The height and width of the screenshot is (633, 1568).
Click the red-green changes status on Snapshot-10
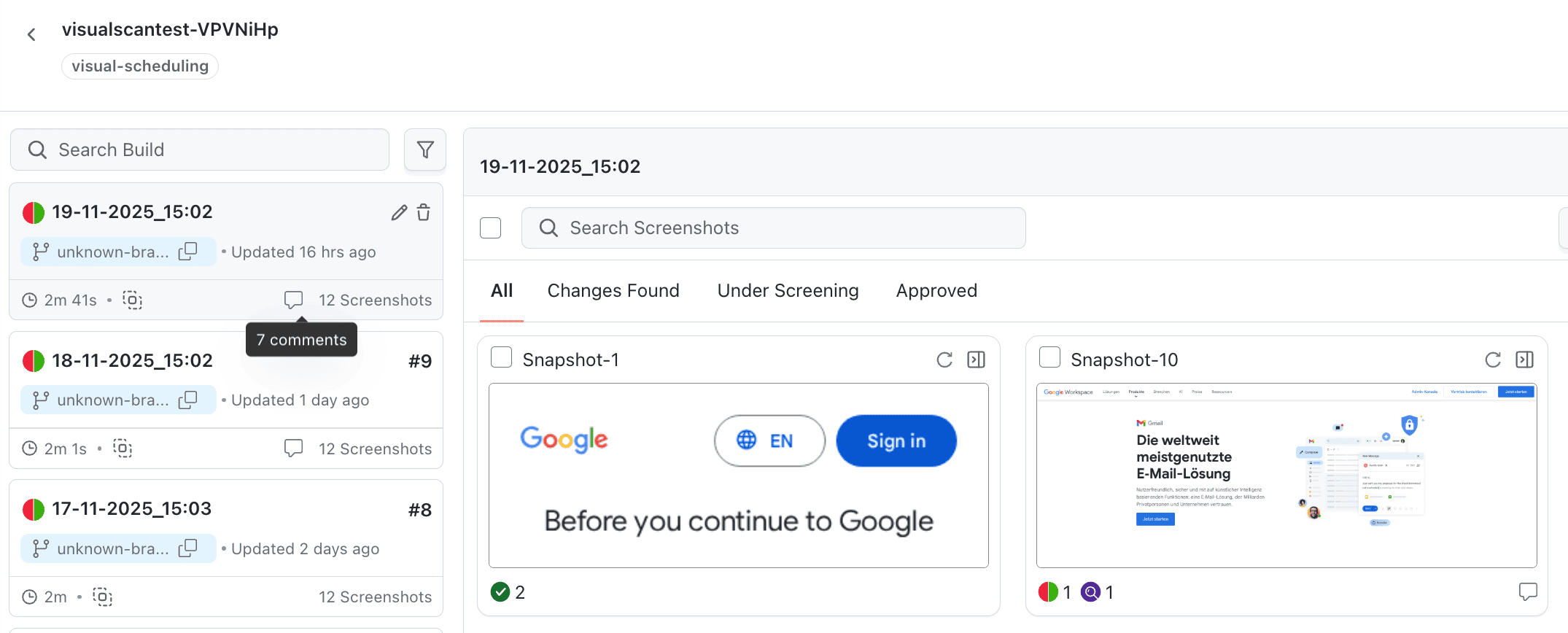[1048, 591]
